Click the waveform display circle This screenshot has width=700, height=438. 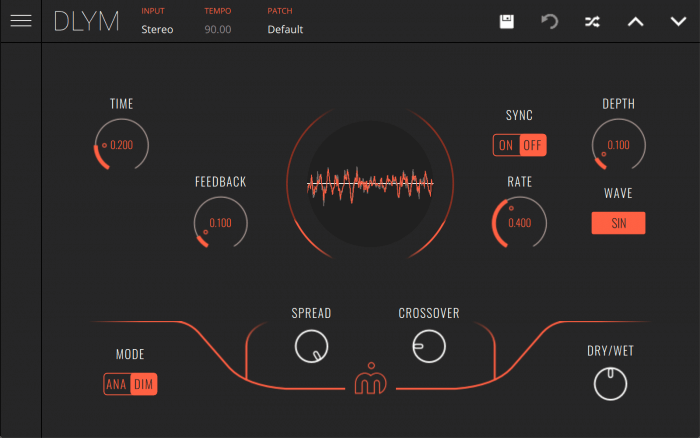pos(370,184)
